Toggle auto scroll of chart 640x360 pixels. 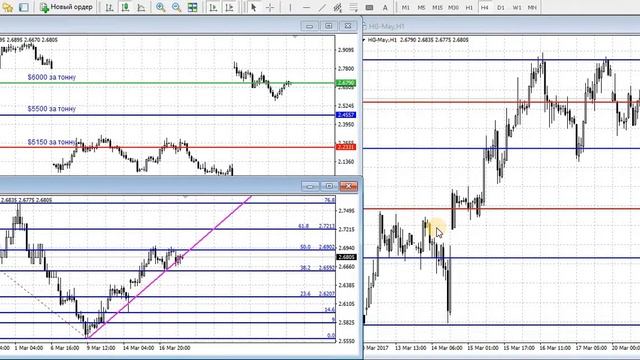coord(213,7)
